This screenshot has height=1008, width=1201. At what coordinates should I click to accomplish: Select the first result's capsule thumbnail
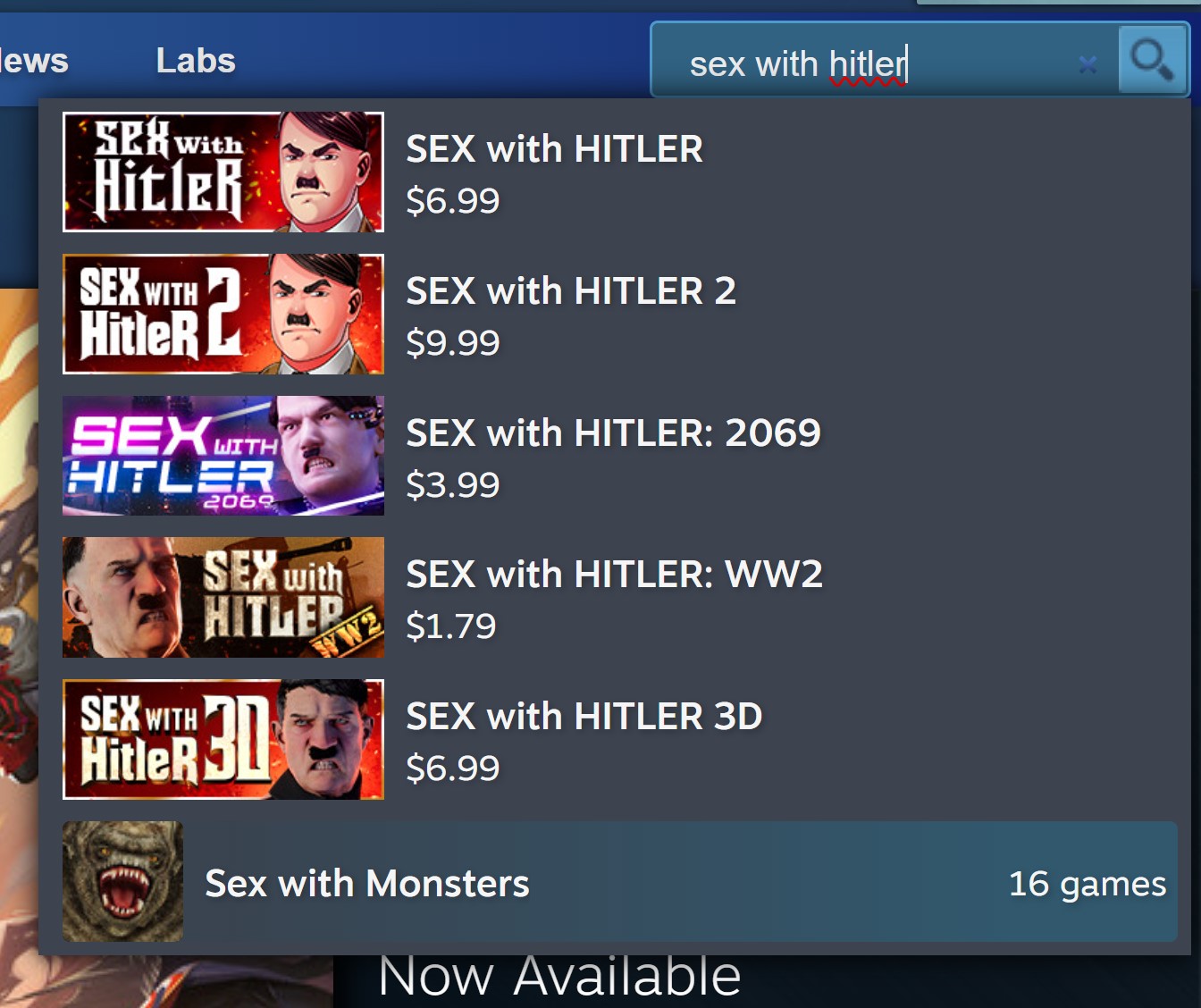[223, 172]
